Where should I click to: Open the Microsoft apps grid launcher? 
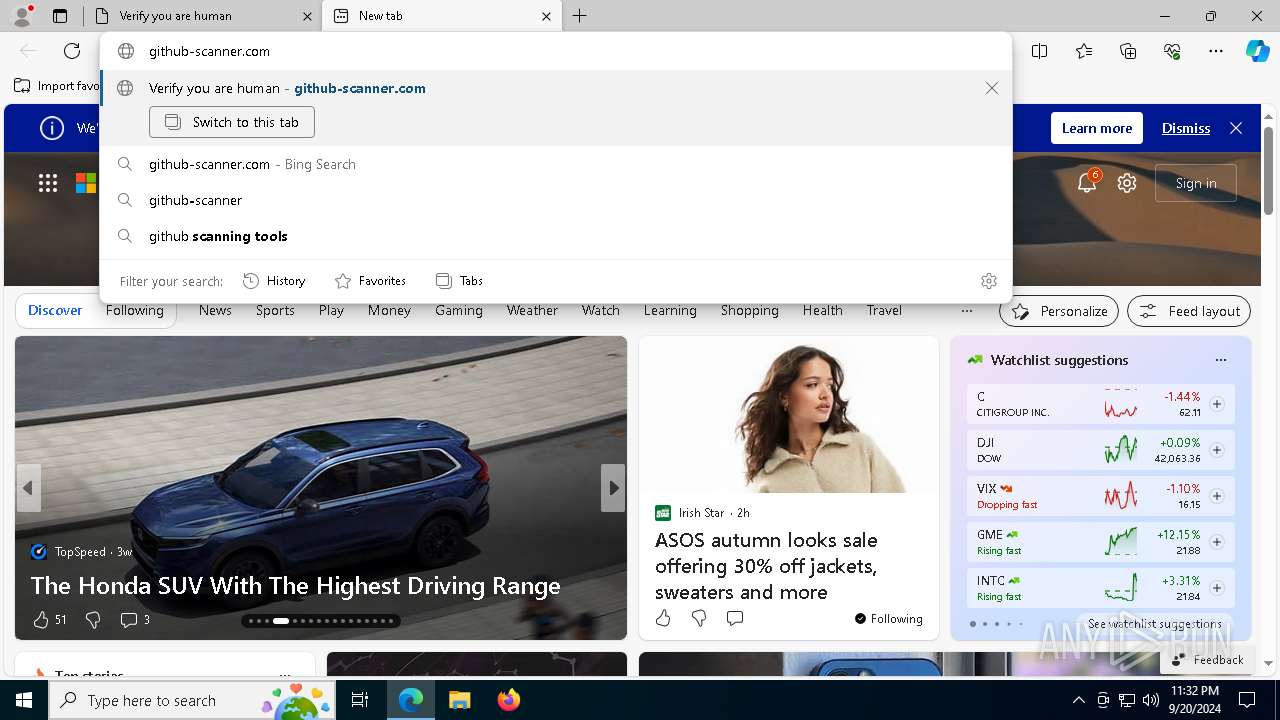[x=48, y=183]
